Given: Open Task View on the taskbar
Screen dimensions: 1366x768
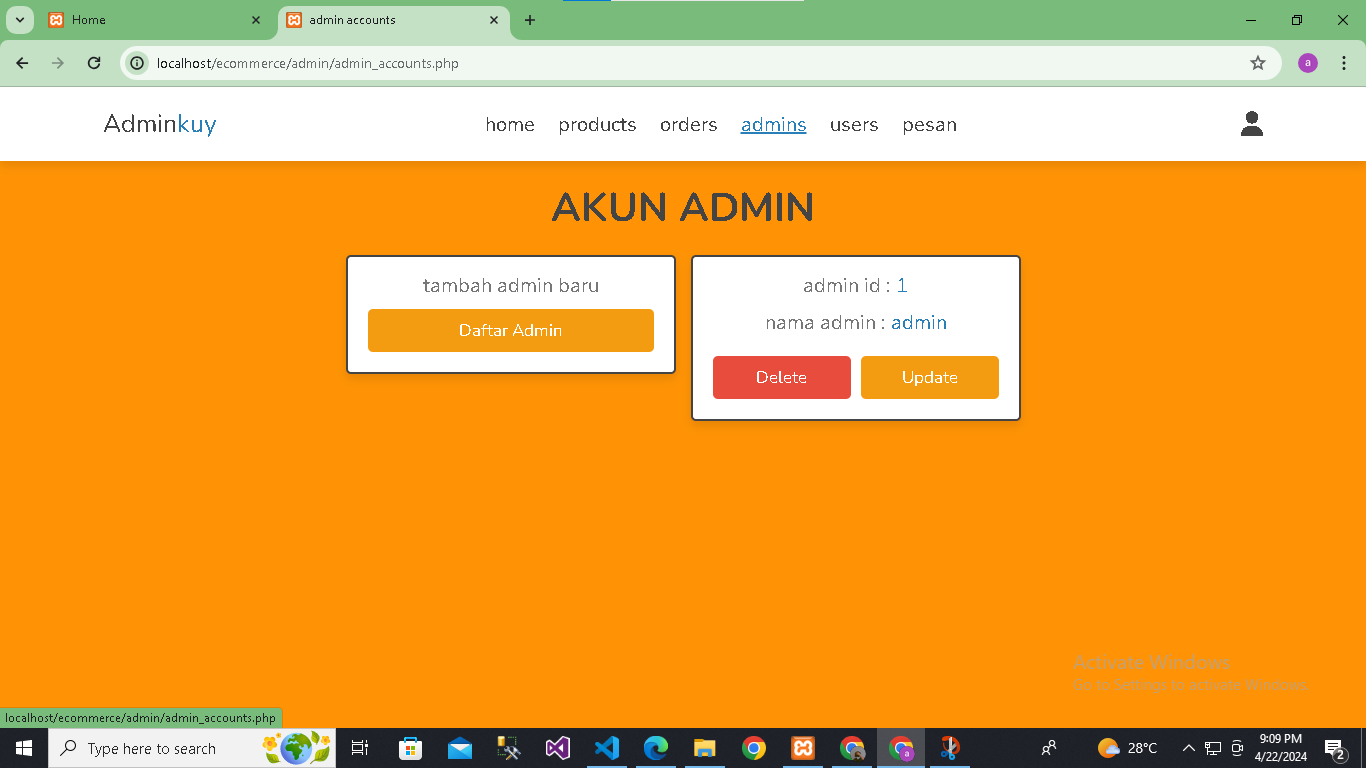Looking at the screenshot, I should point(360,748).
